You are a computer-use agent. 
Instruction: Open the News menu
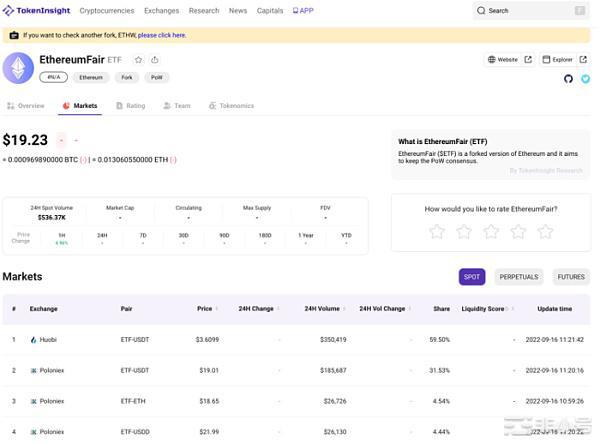click(238, 11)
